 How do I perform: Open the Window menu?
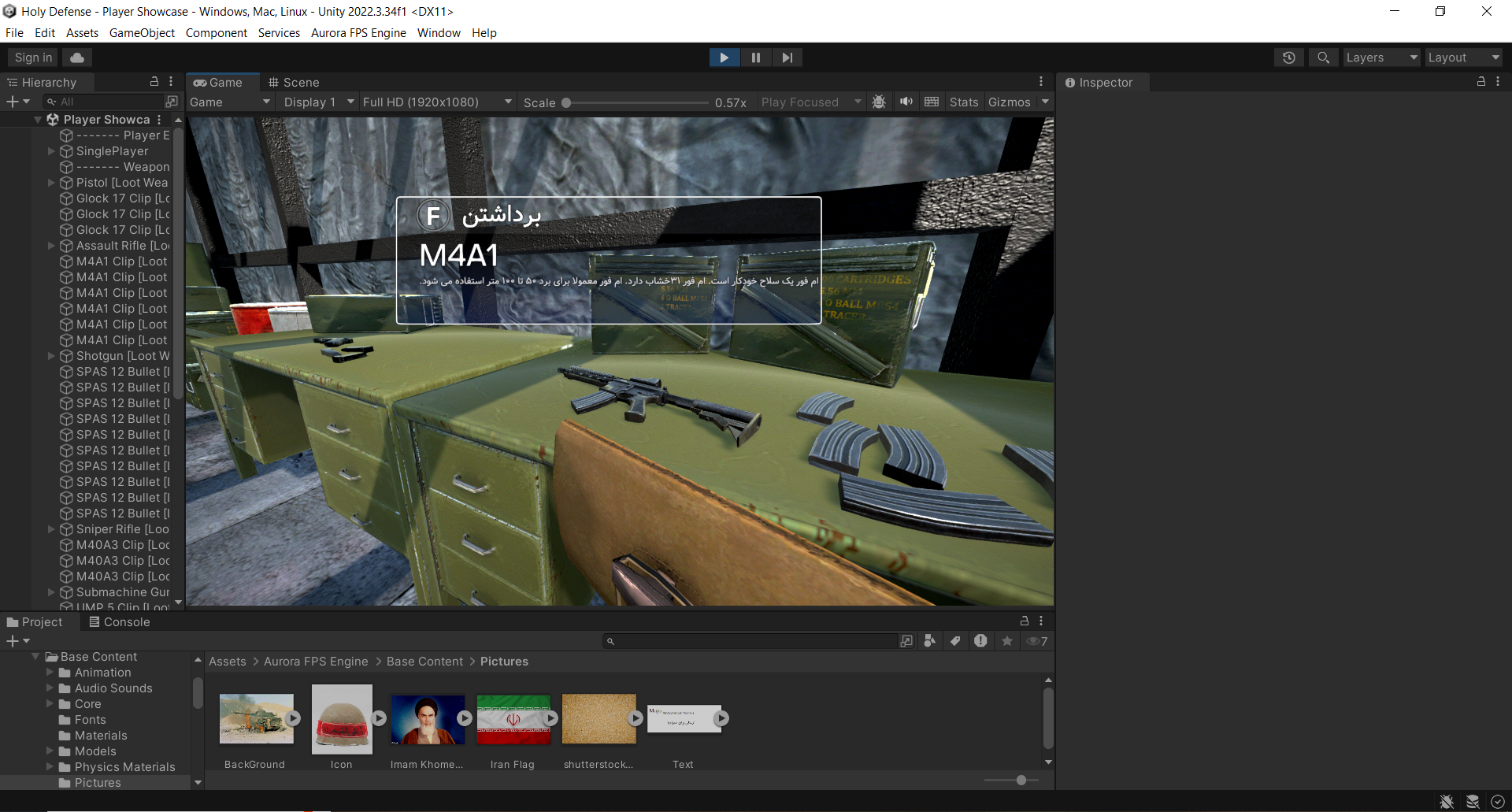pyautogui.click(x=439, y=33)
